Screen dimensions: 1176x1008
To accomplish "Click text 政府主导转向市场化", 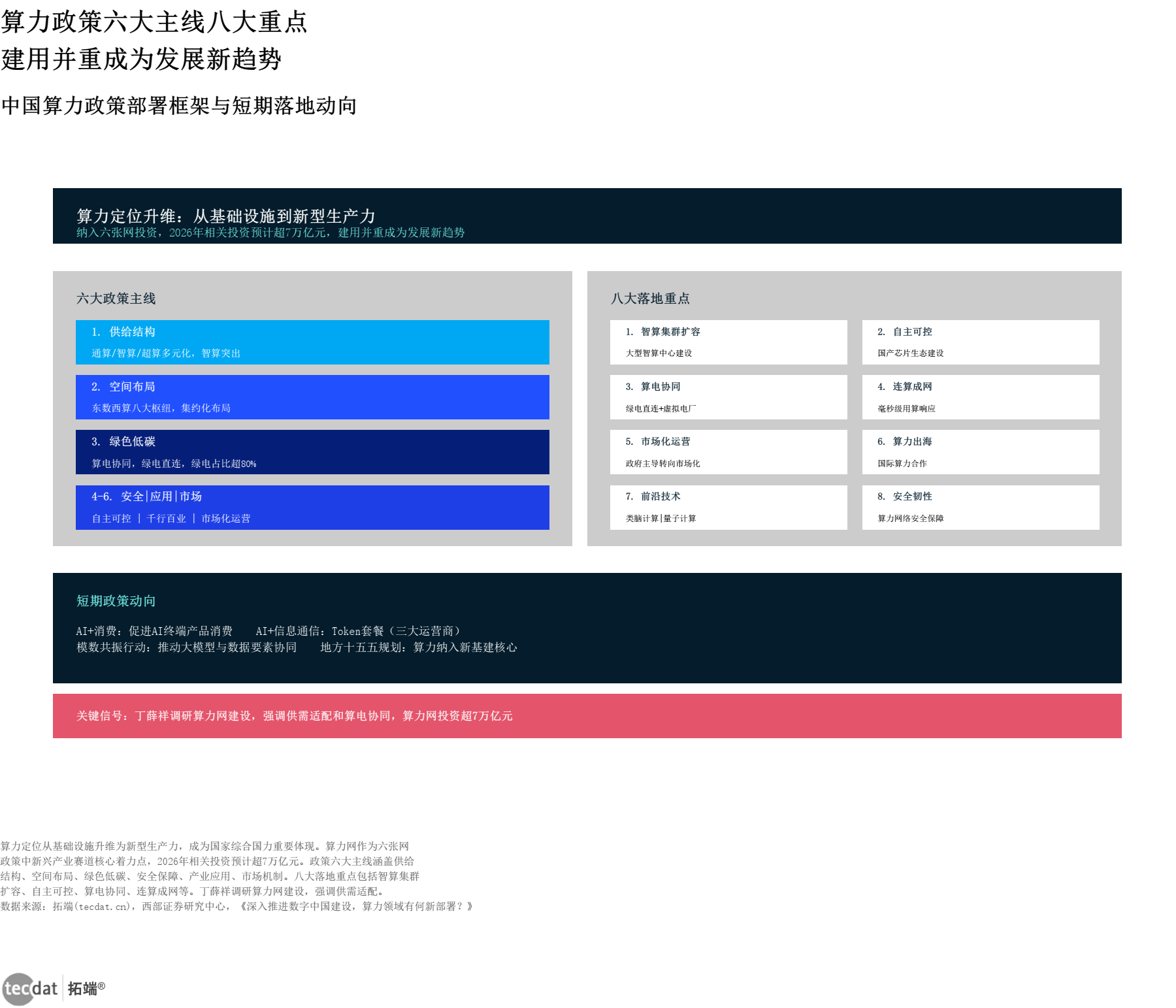I will (x=662, y=464).
